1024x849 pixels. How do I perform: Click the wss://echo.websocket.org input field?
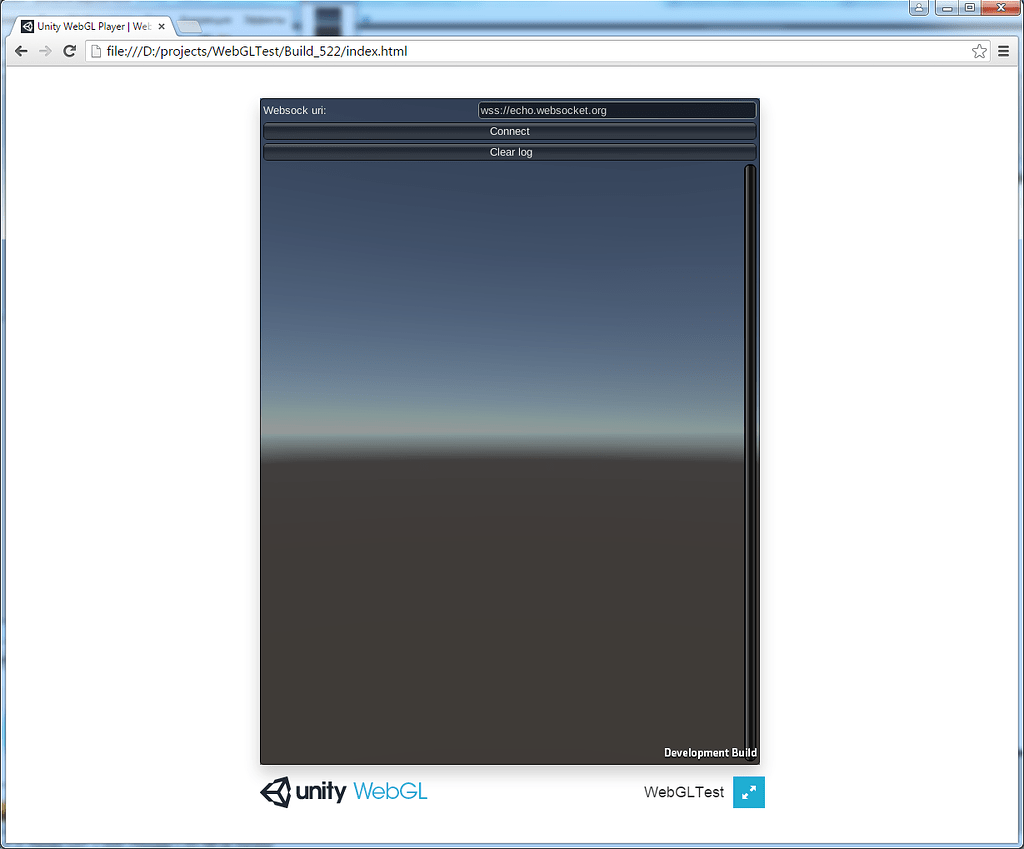click(616, 110)
